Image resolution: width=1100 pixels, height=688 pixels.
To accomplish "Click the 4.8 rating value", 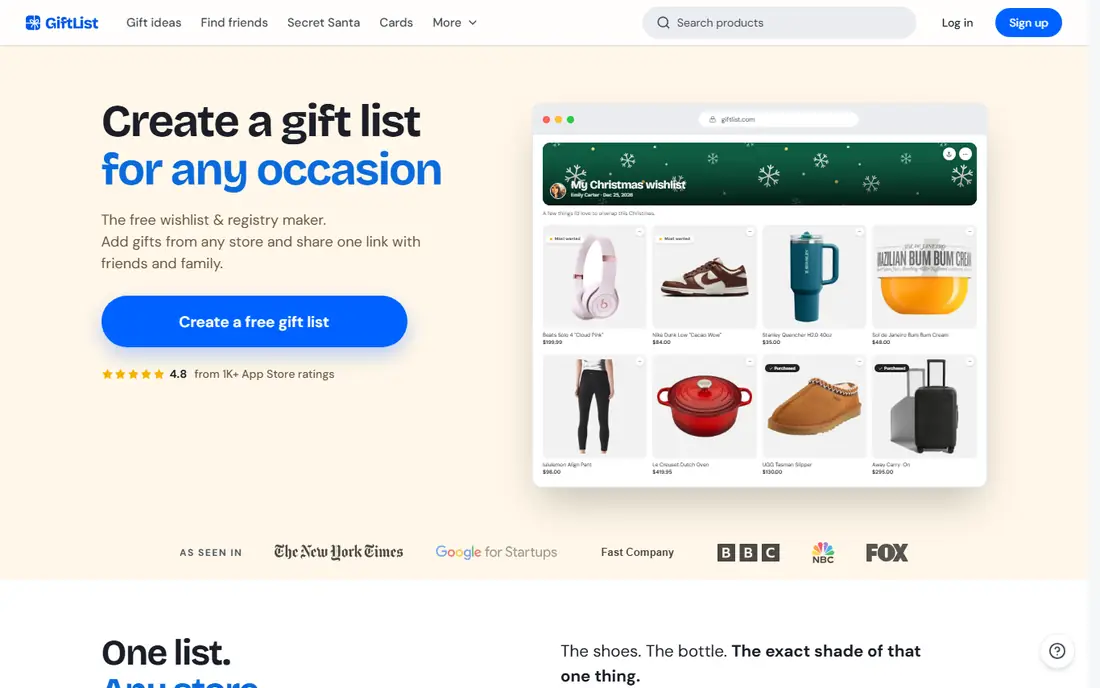I will pos(178,374).
